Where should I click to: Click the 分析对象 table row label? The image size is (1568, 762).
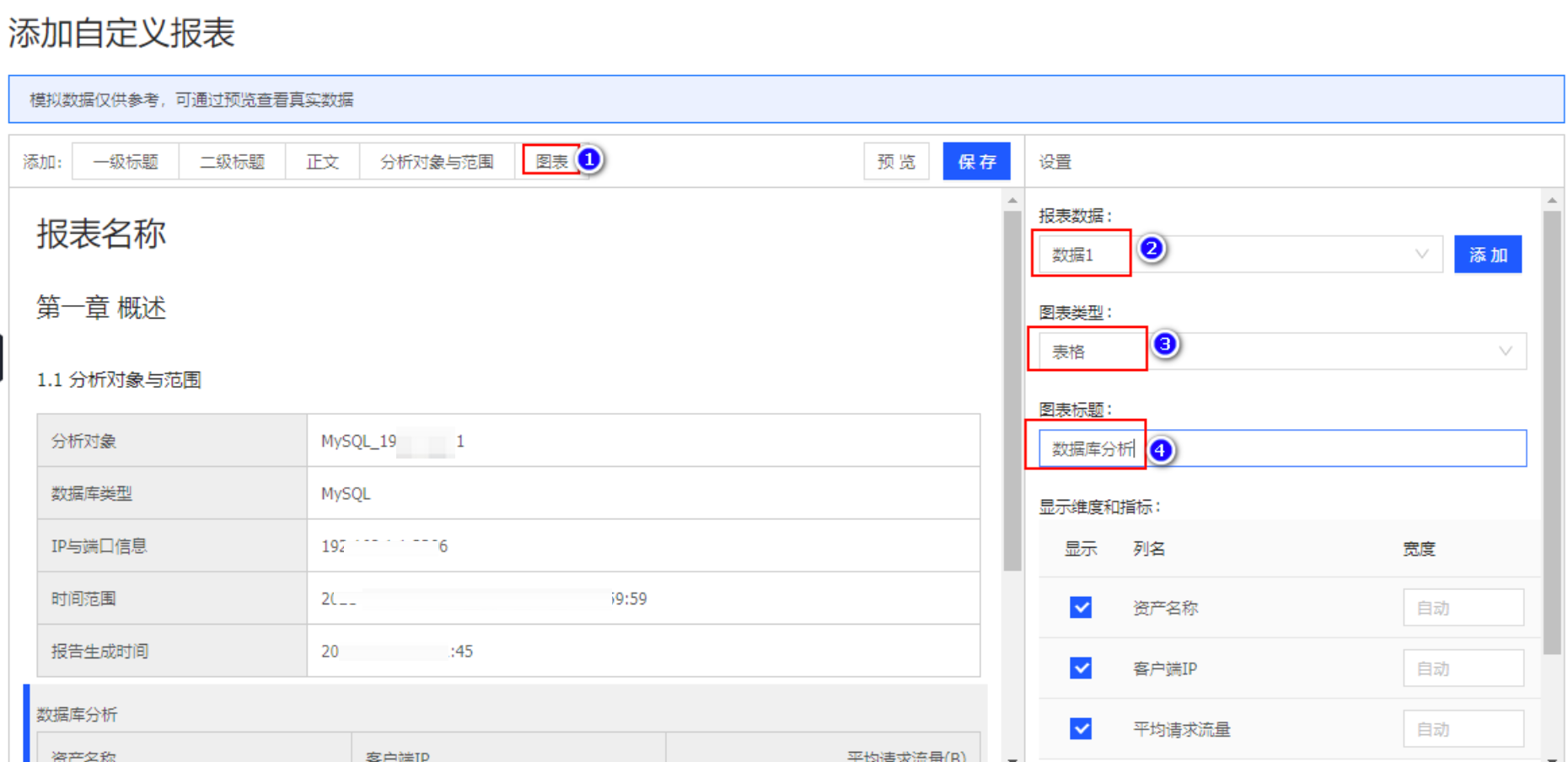pos(83,441)
